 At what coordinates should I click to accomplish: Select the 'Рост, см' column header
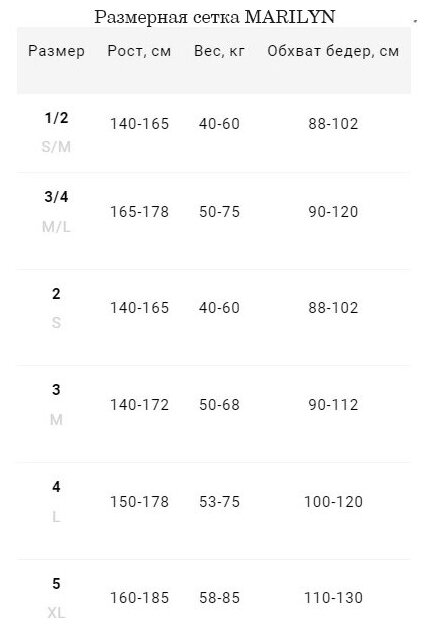click(139, 51)
